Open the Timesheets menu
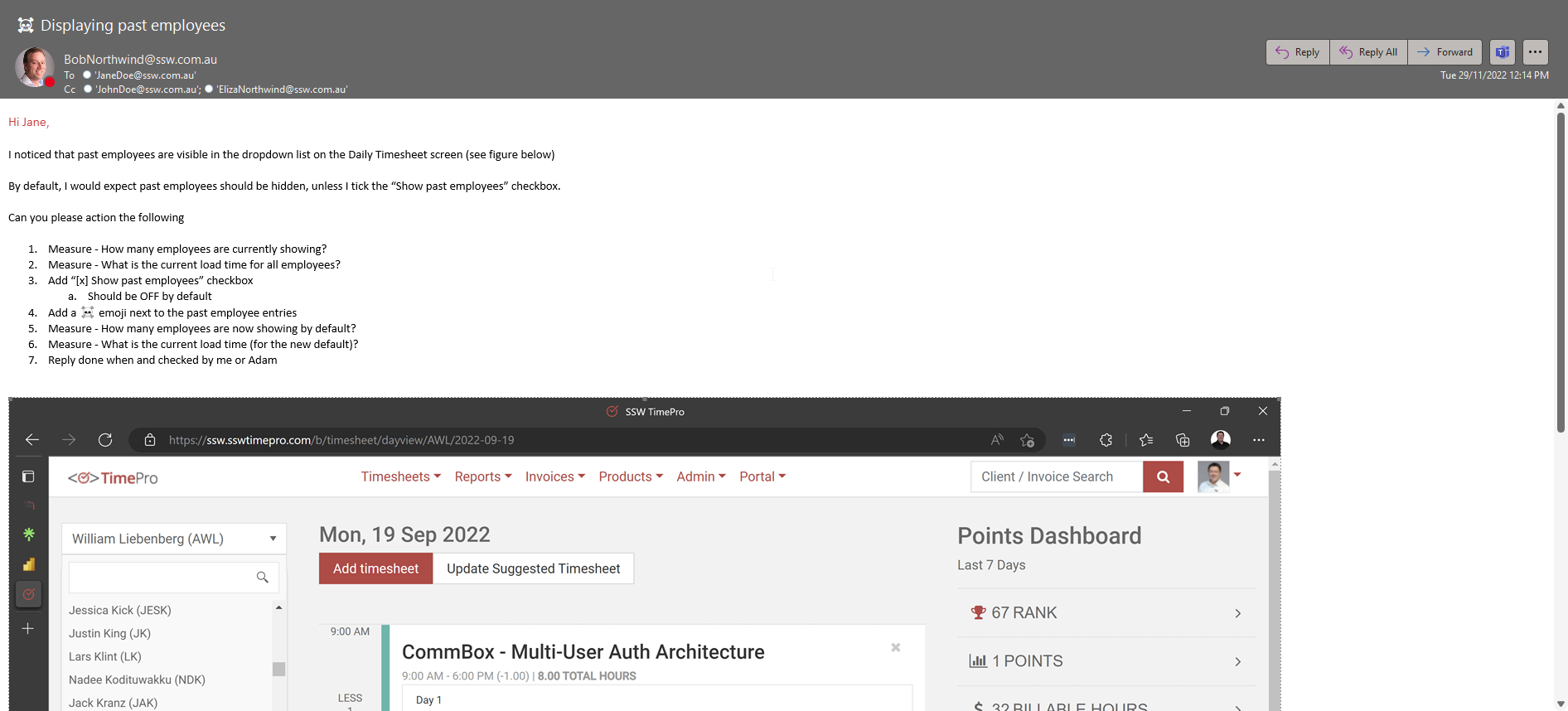 400,476
